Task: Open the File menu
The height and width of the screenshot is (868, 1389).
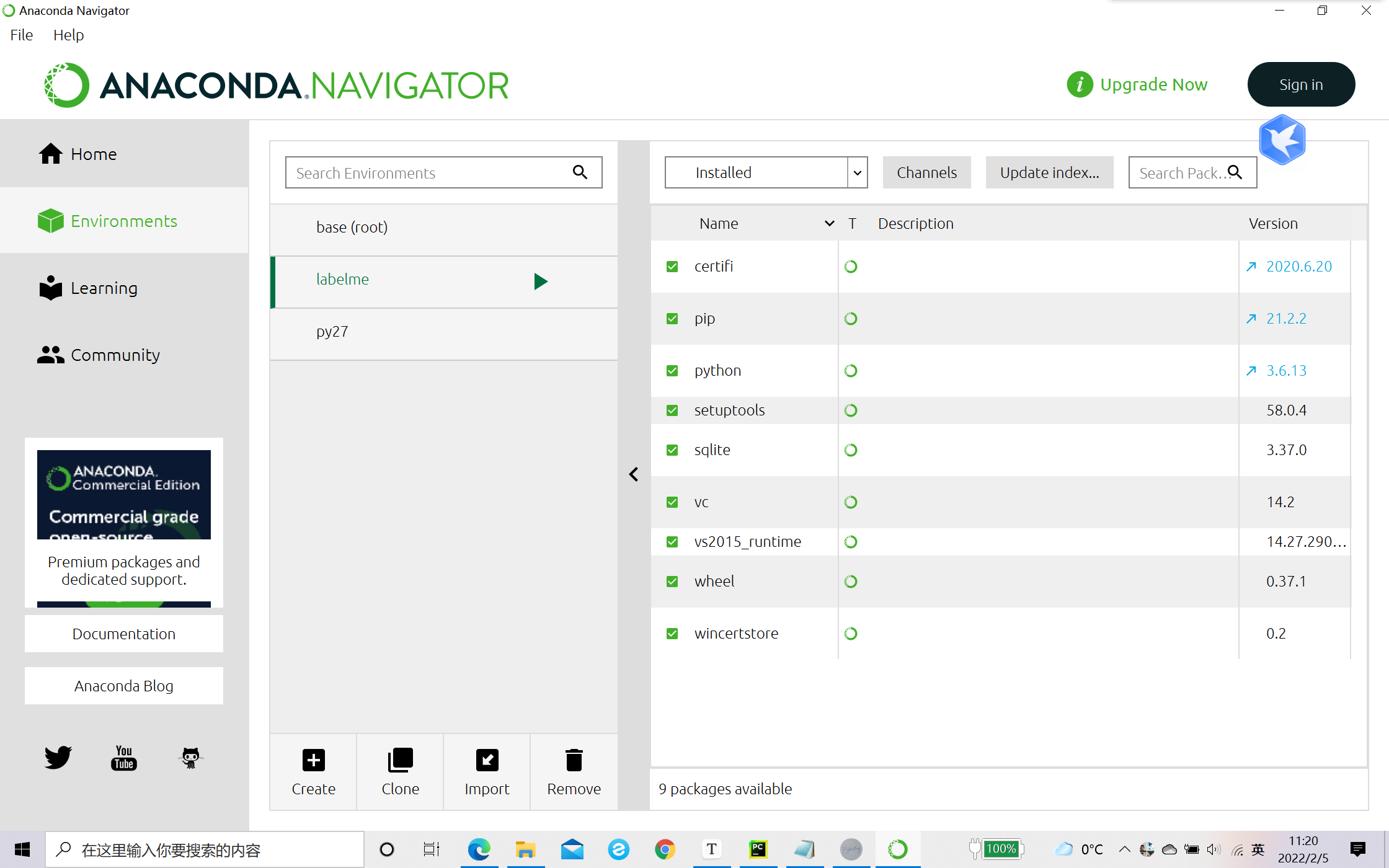Action: pyautogui.click(x=21, y=35)
